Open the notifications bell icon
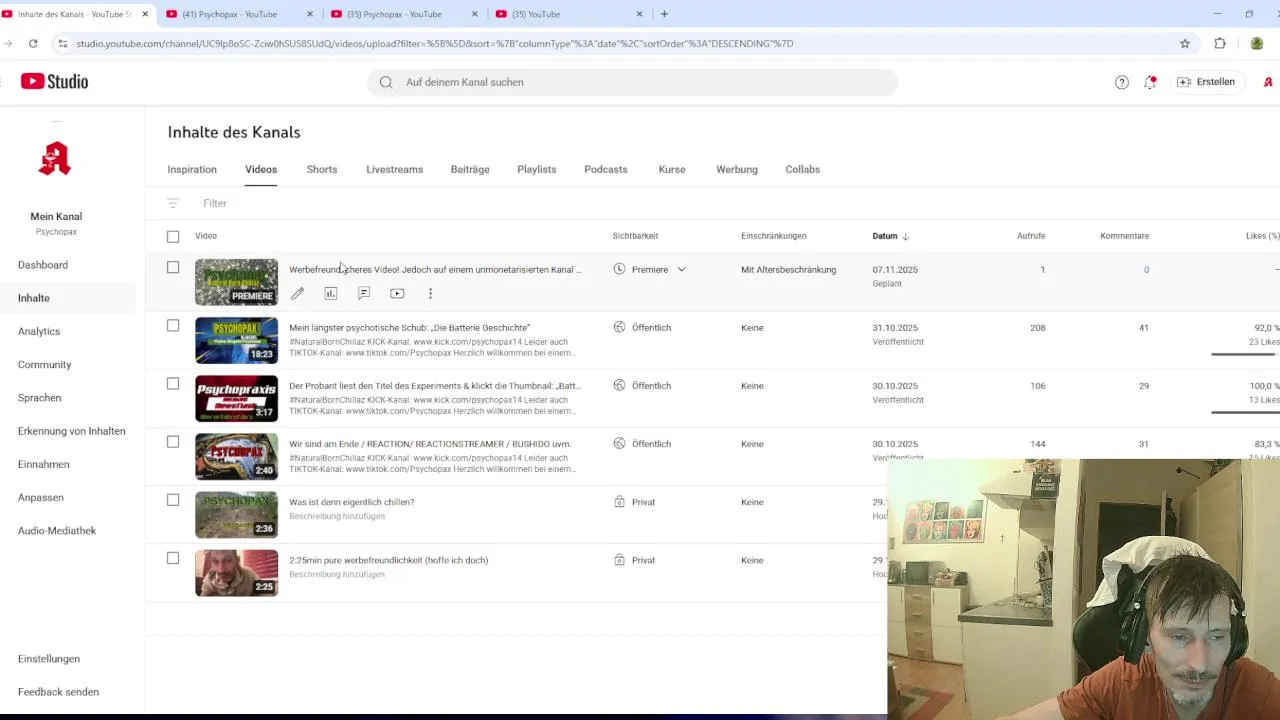This screenshot has width=1280, height=720. click(x=1150, y=82)
